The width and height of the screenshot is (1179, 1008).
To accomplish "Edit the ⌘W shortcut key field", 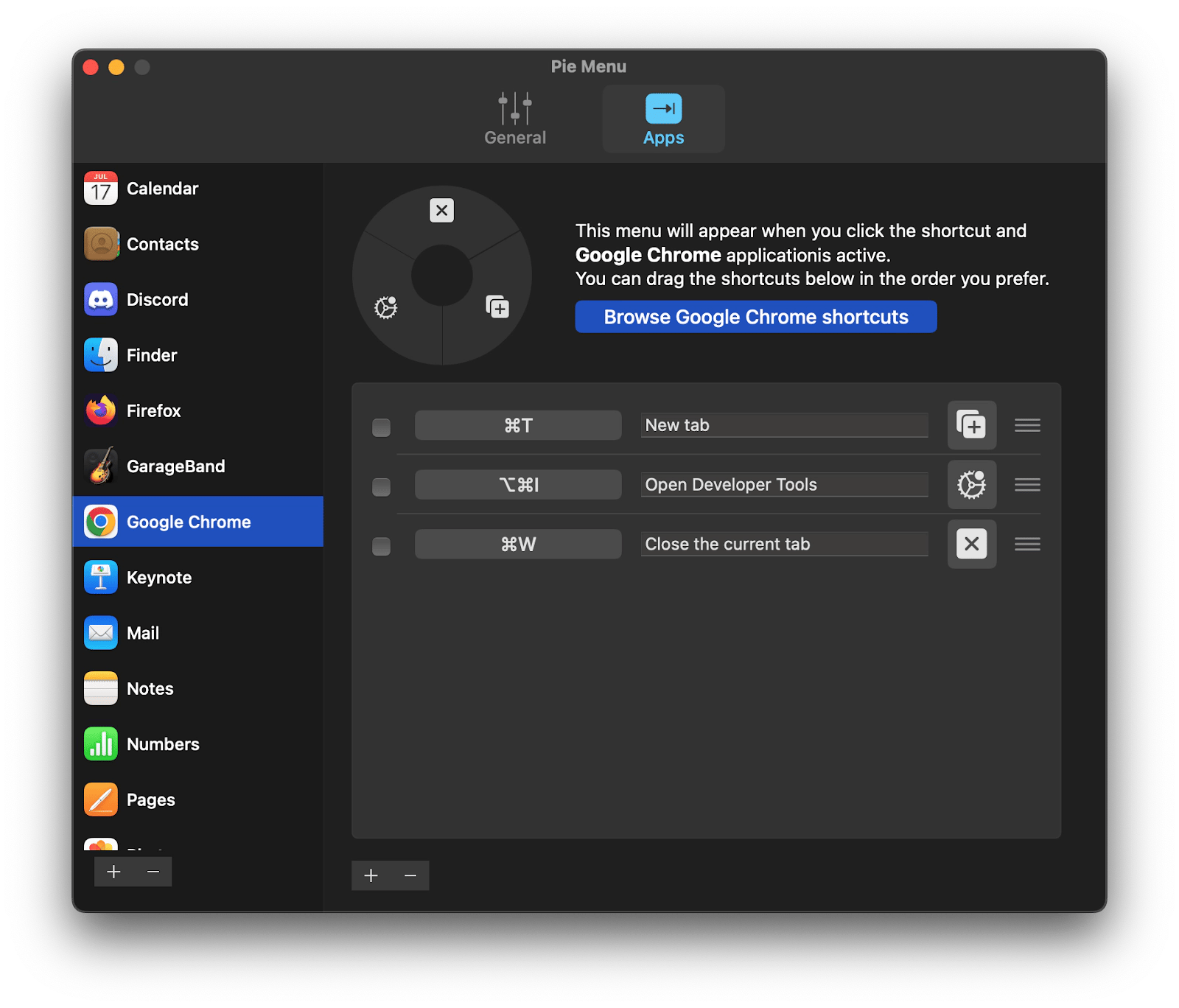I will coord(518,545).
